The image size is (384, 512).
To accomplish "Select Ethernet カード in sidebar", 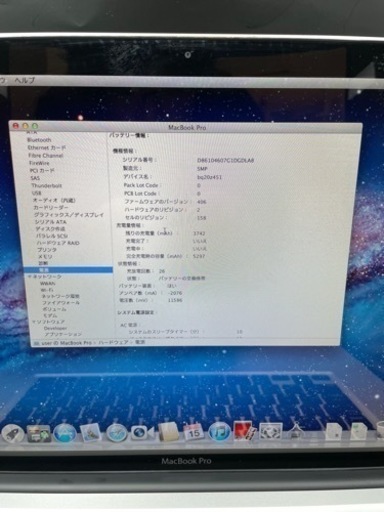I will pos(47,148).
